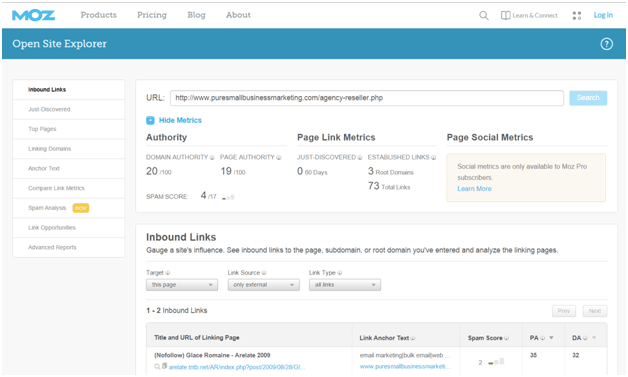Viewport: 628px width, 377px height.
Task: Click info icon beside DA column
Action: pos(585,338)
